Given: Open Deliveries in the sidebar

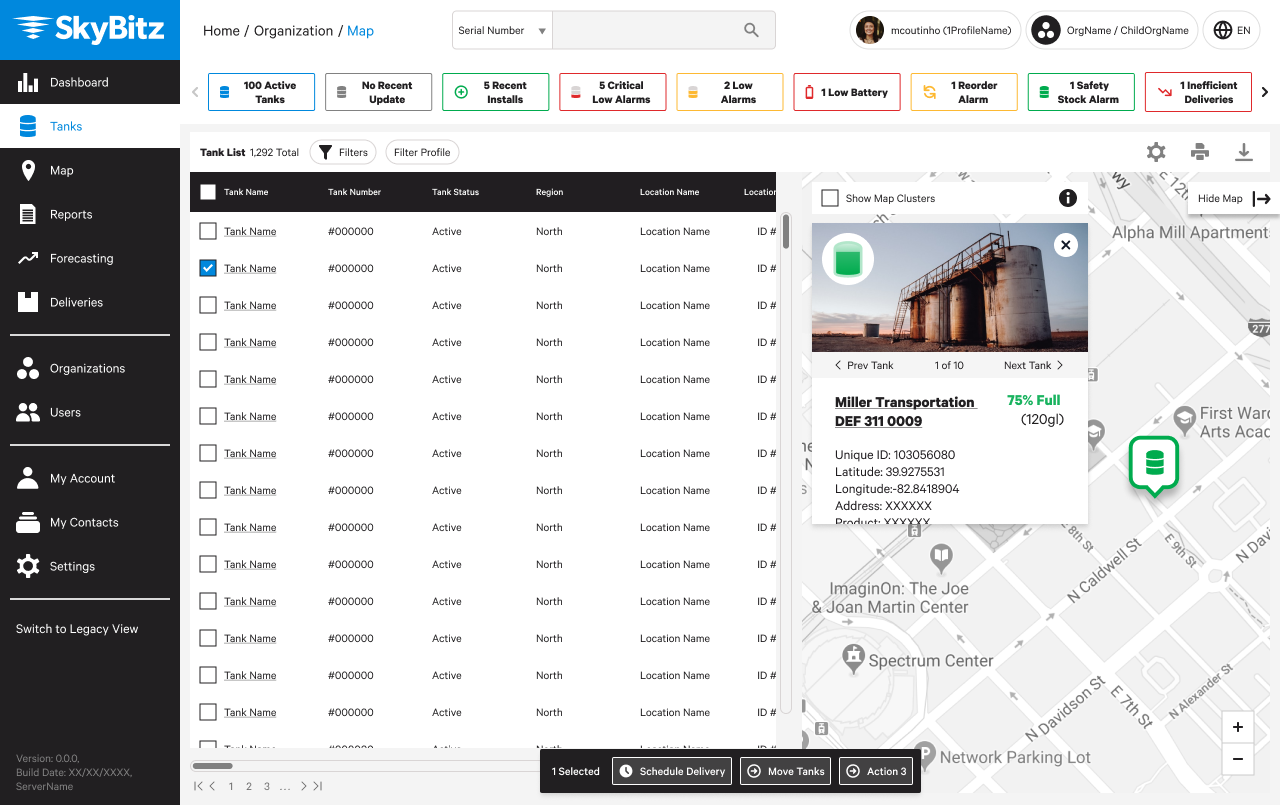Looking at the screenshot, I should (76, 302).
